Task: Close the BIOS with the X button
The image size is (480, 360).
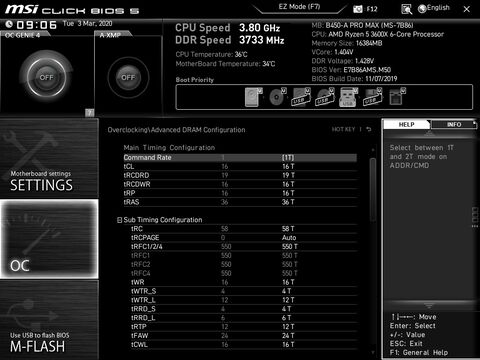Action: coord(467,9)
